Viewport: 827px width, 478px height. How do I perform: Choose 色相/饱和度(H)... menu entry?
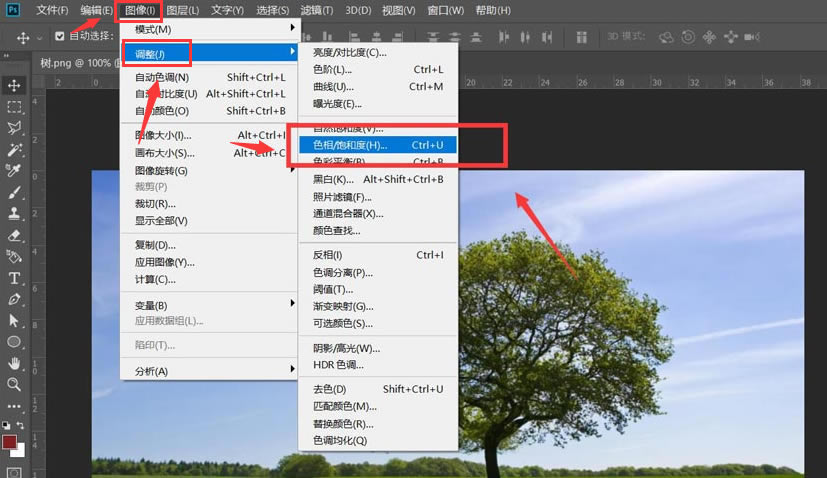pos(378,145)
